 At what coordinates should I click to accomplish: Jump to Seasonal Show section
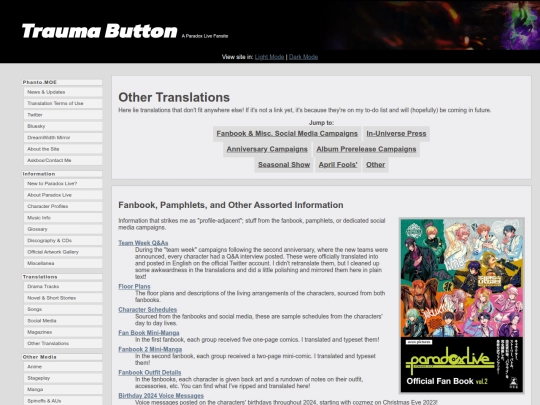[284, 165]
